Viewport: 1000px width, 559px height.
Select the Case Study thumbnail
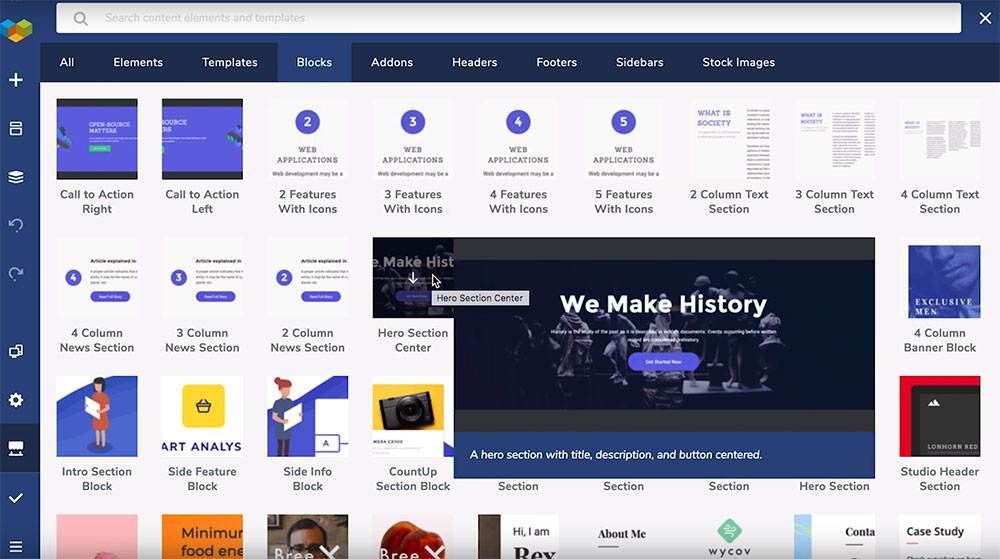939,537
